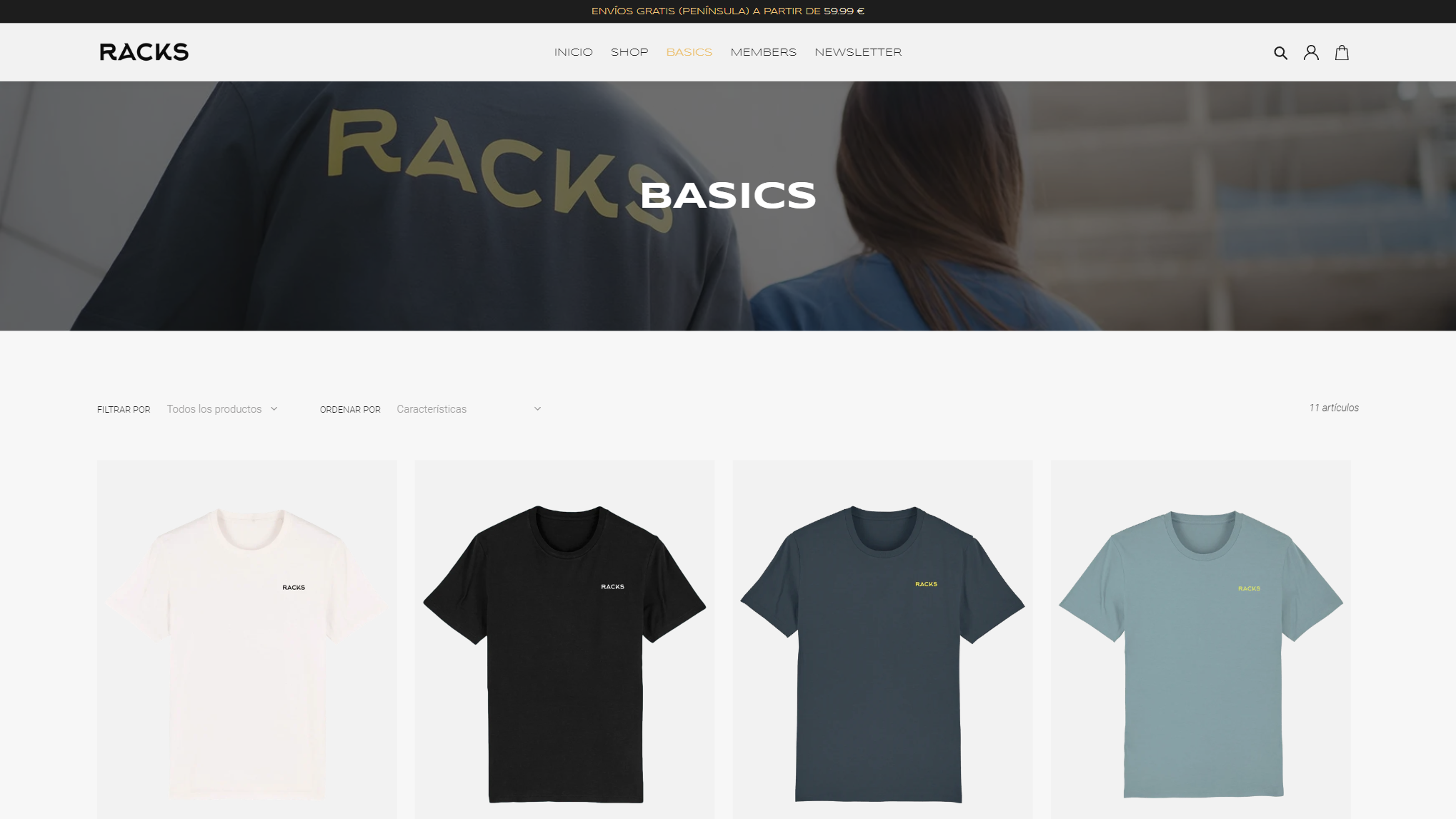
Task: Open the shopping bag cart icon
Action: (1342, 53)
